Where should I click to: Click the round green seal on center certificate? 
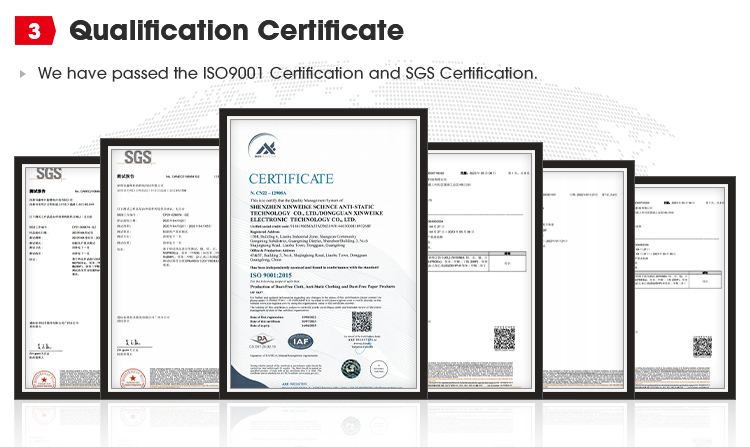[351, 367]
